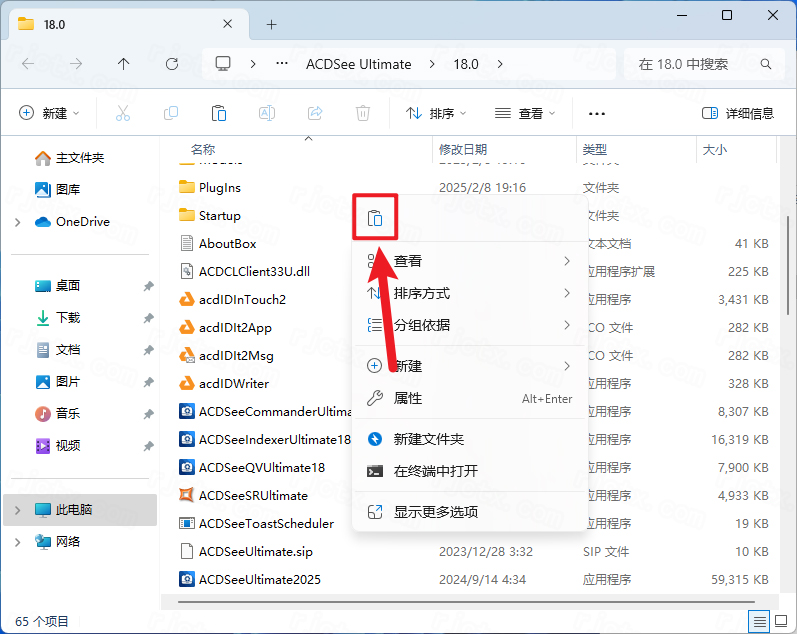Click the refresh button in navigation bar
Screen dimensions: 797x634
[172, 64]
